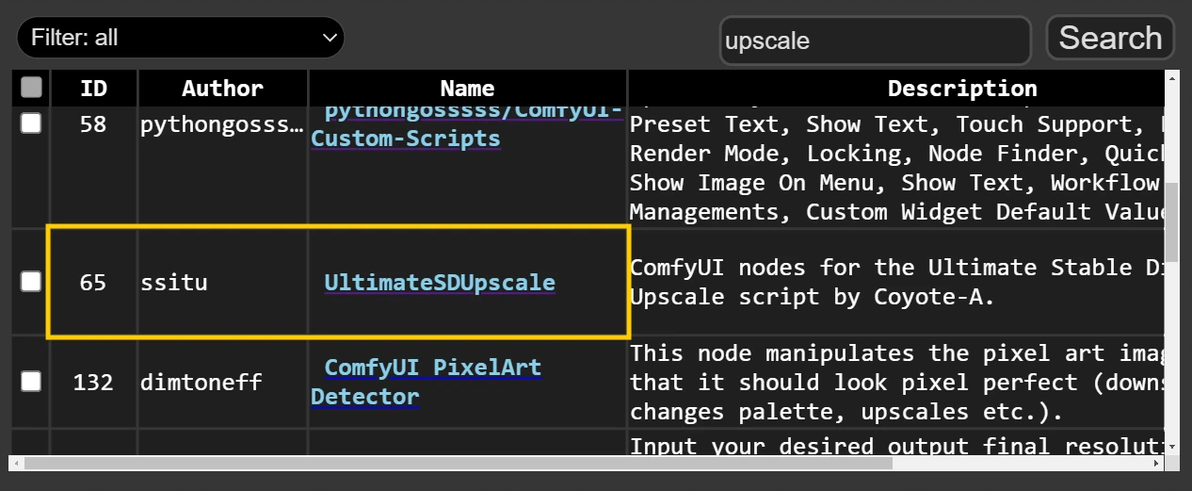
Task: Click the search field containing "upscale"
Action: point(874,41)
